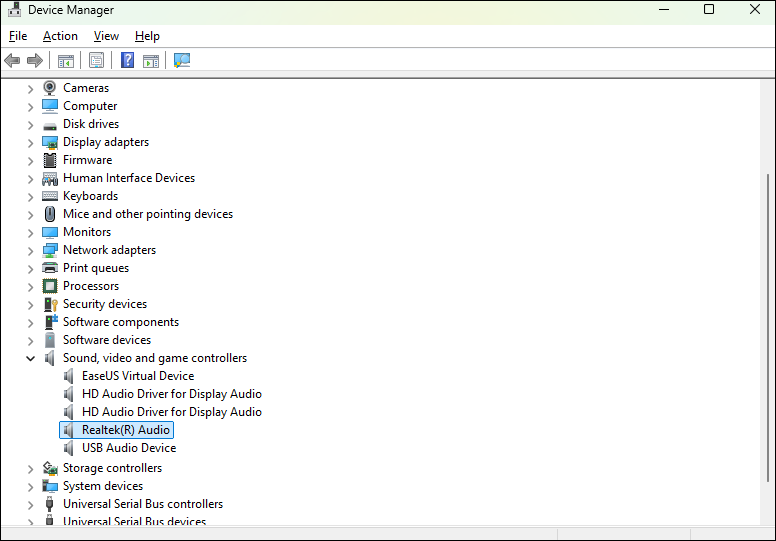Click Scan for hardware changes icon

182,60
